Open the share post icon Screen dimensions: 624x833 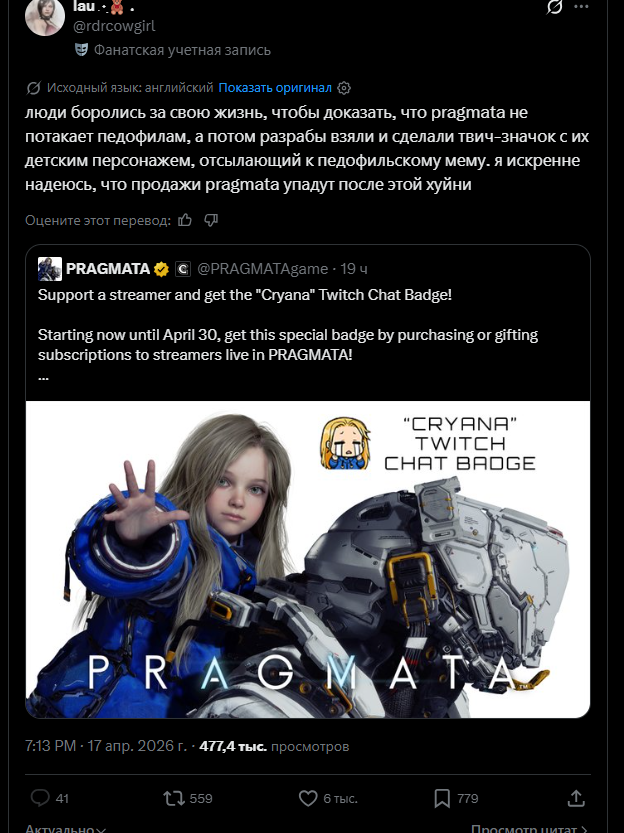[576, 798]
